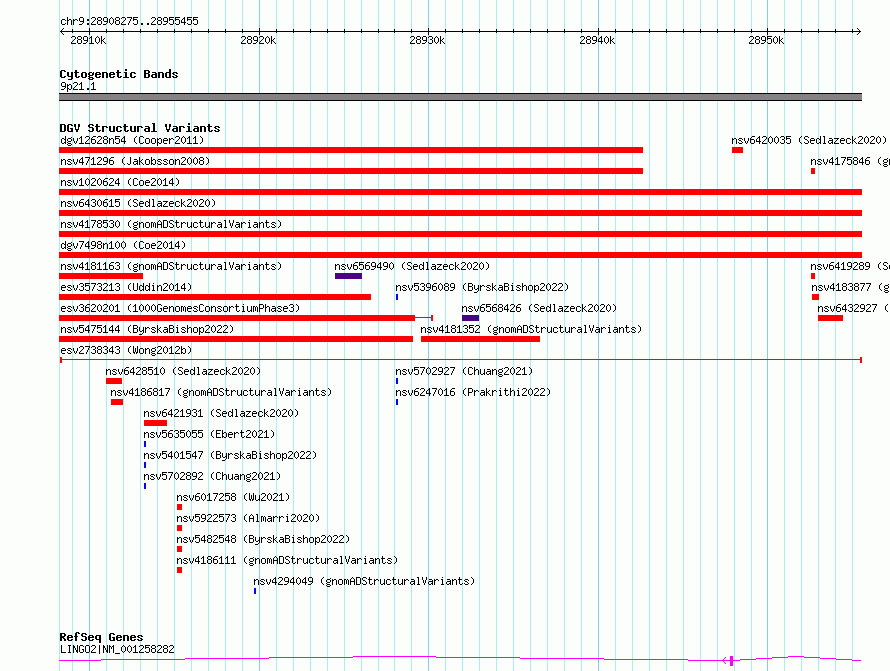Screen dimensions: 890x671
Task: Click the Cytogenetic Bands track title
Action: click(x=119, y=74)
